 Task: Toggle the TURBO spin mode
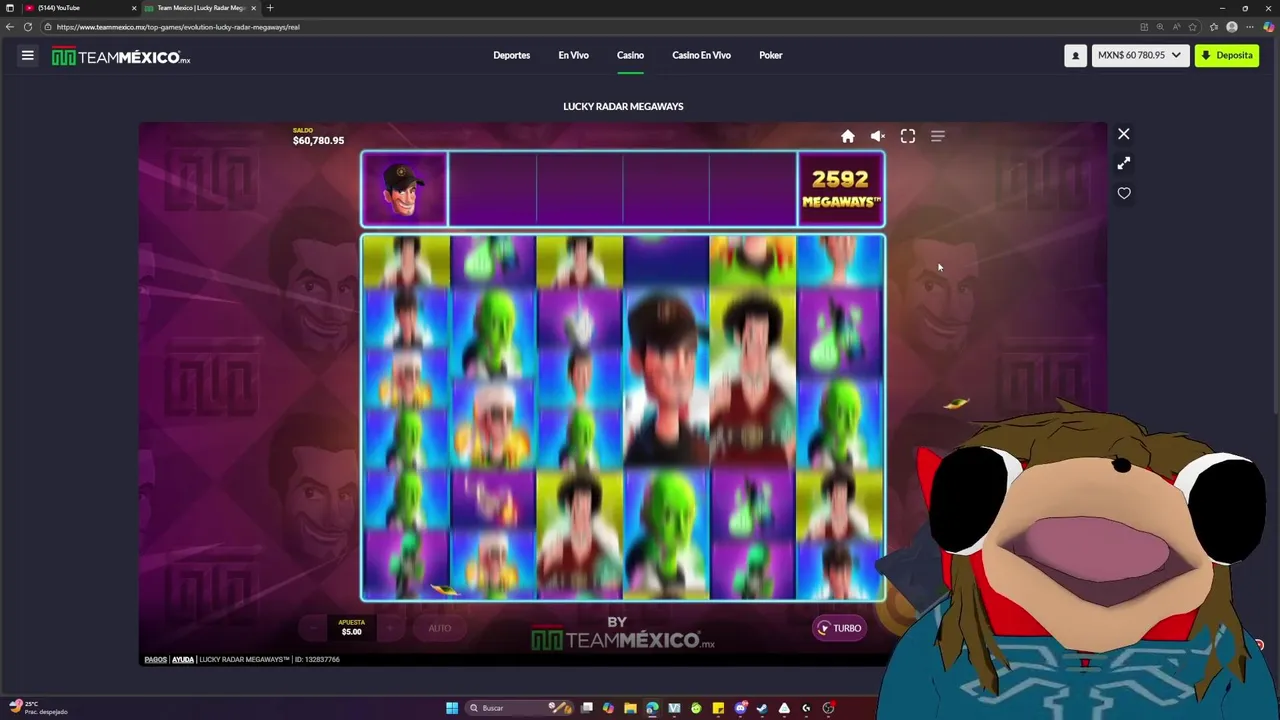click(x=839, y=628)
